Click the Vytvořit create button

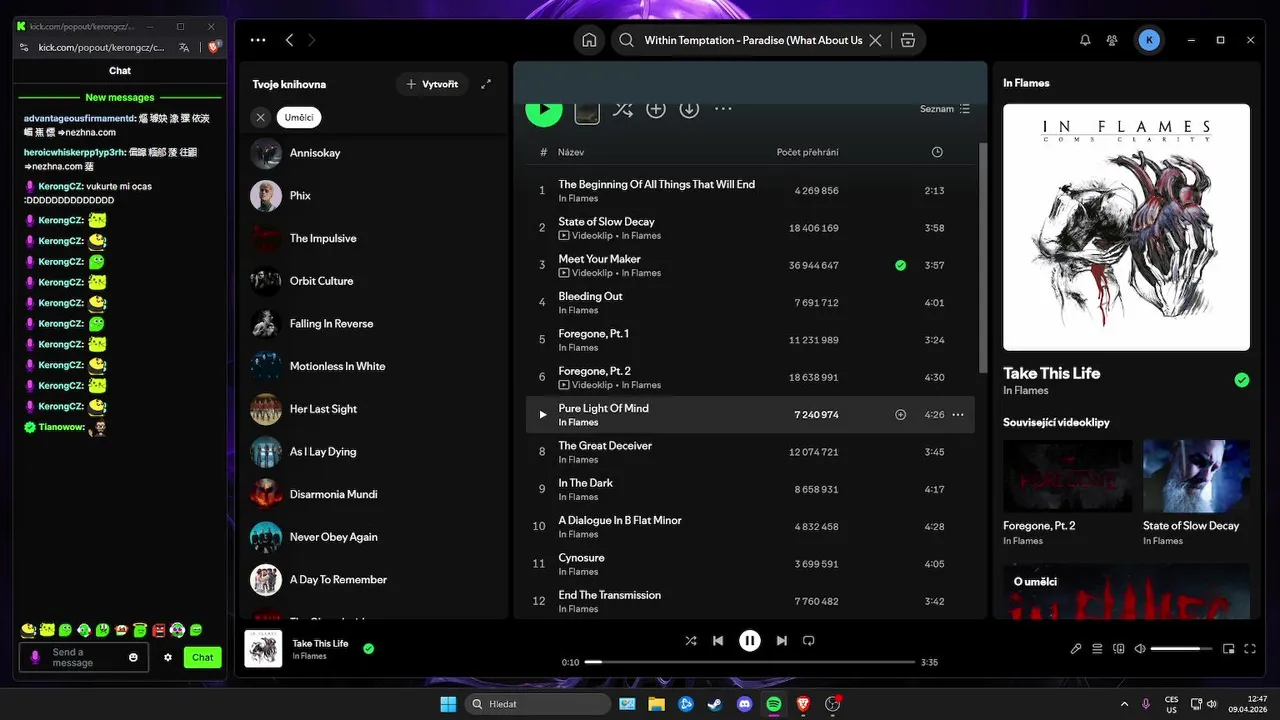[432, 84]
